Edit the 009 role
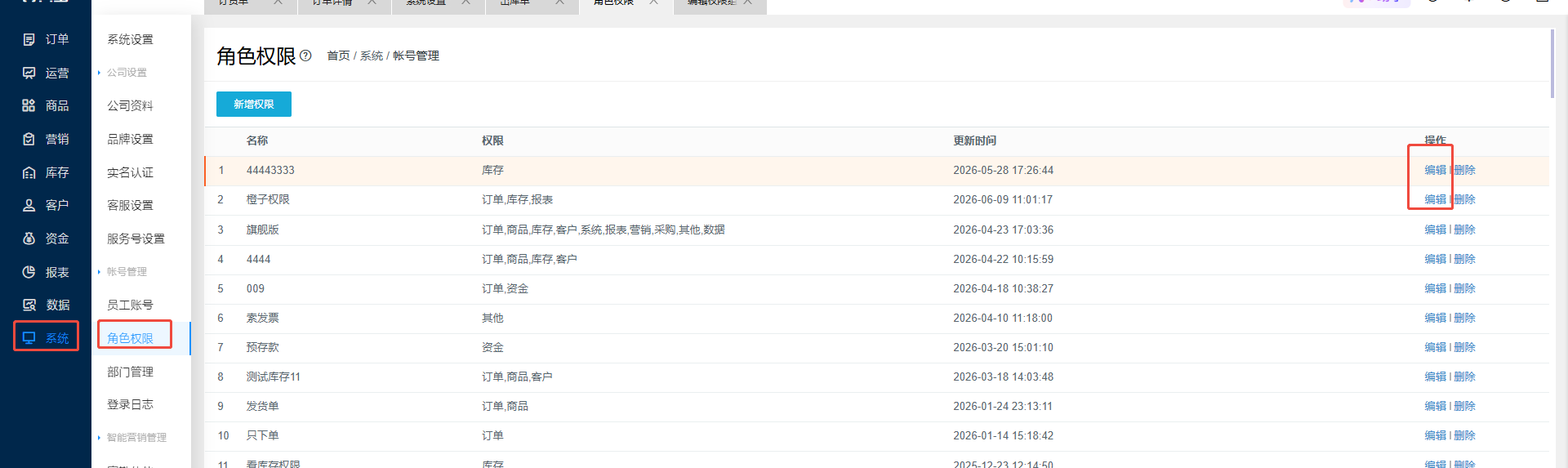Viewport: 1568px width, 468px height. (x=1435, y=288)
